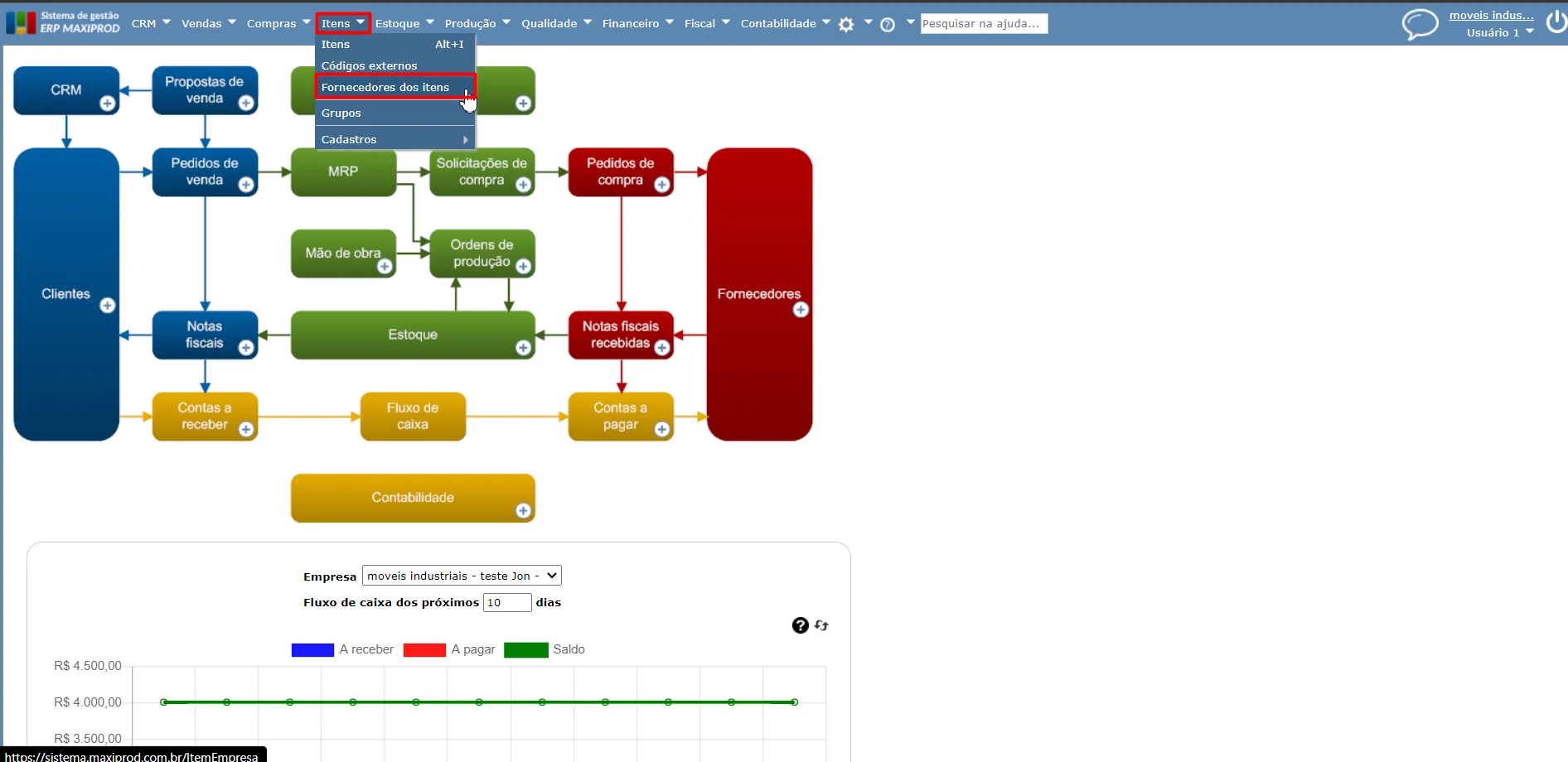Viewport: 1568px width, 762px height.
Task: Open the Propostas de venda block
Action: (x=205, y=90)
